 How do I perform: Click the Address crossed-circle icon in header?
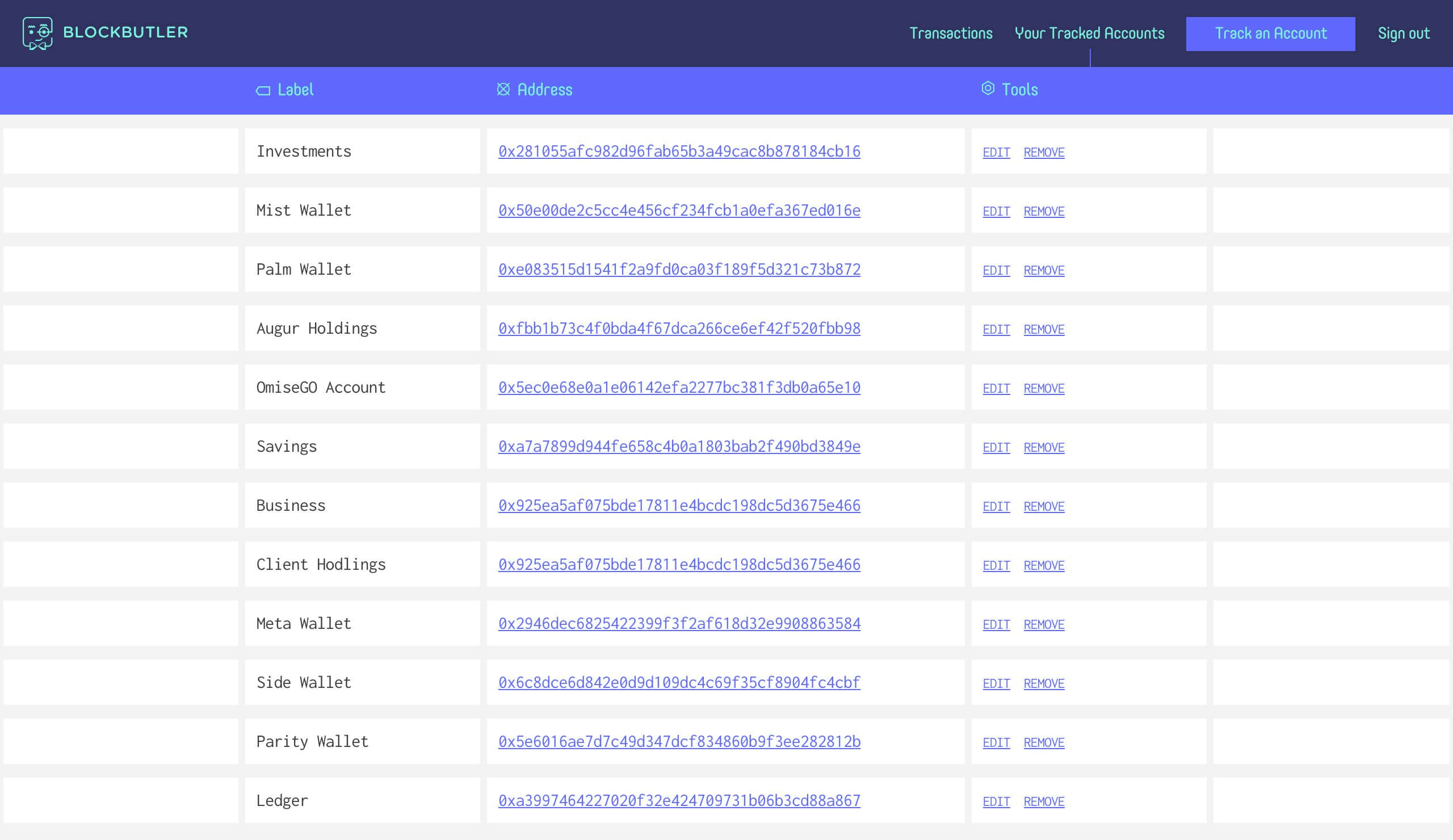click(x=503, y=89)
